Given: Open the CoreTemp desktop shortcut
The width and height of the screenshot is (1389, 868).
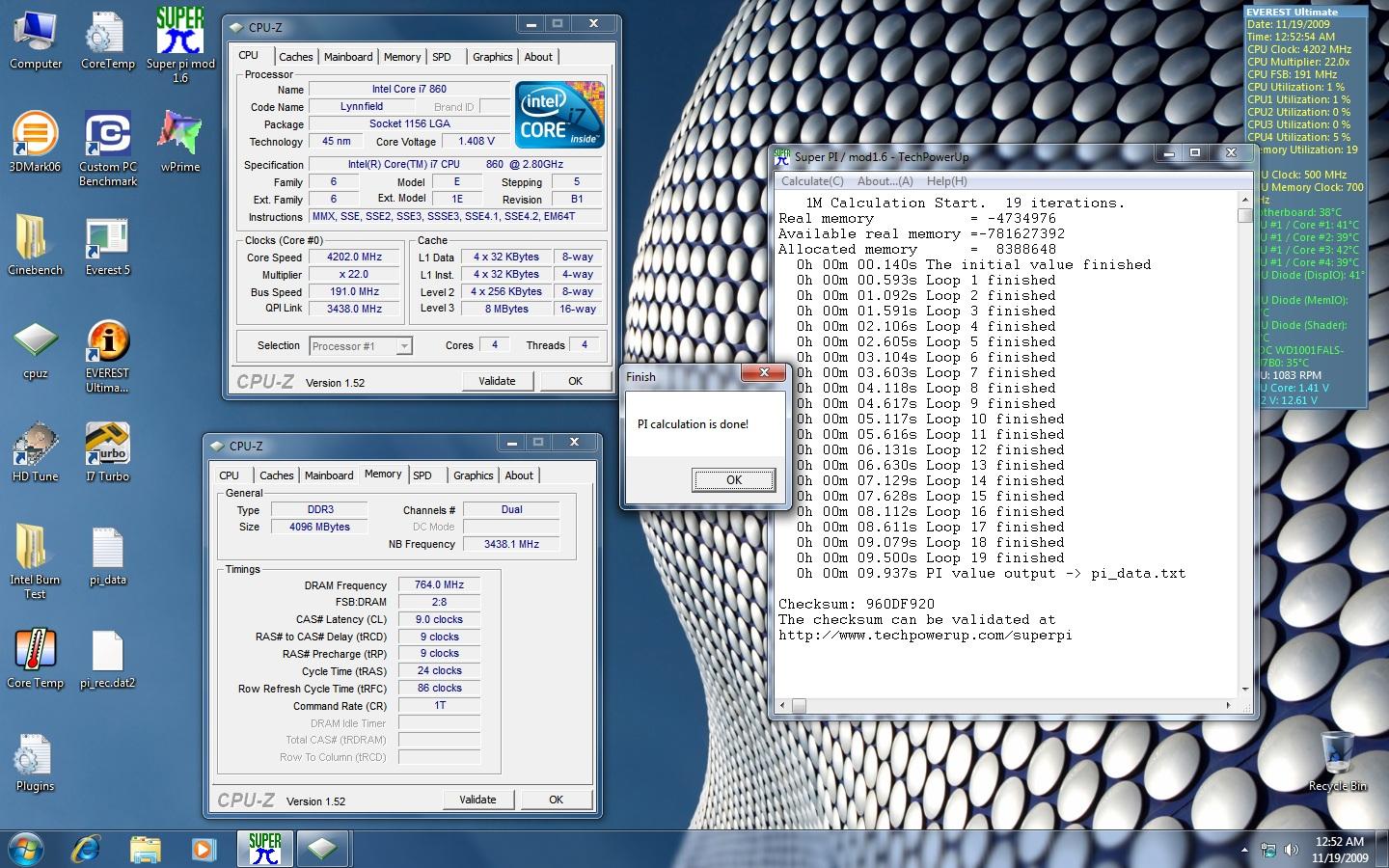Looking at the screenshot, I should coord(107,41).
